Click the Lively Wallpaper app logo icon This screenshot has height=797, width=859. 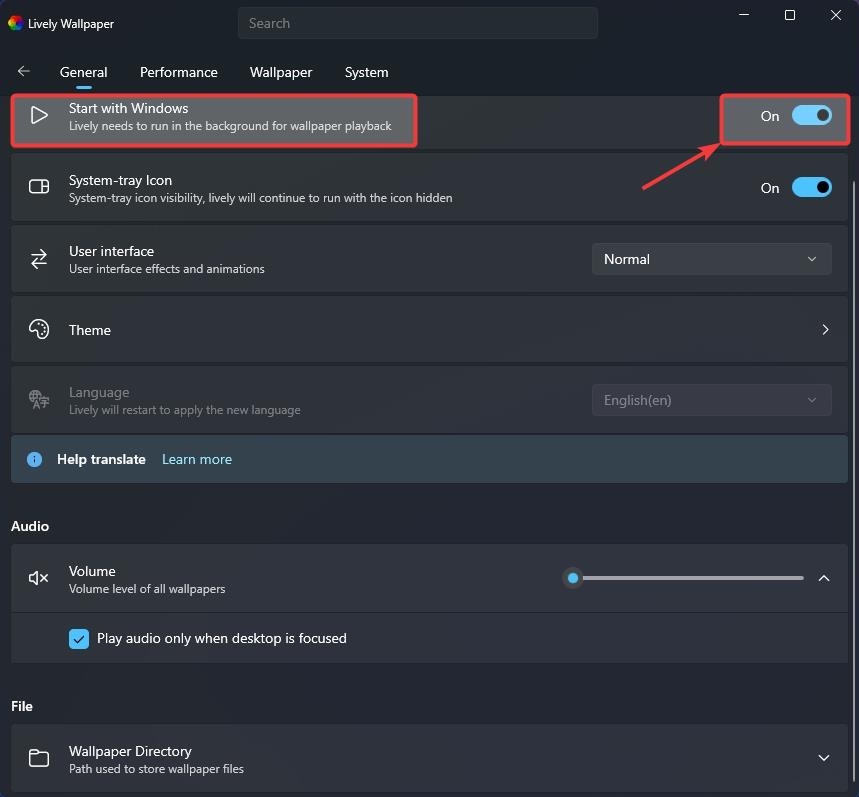[15, 23]
